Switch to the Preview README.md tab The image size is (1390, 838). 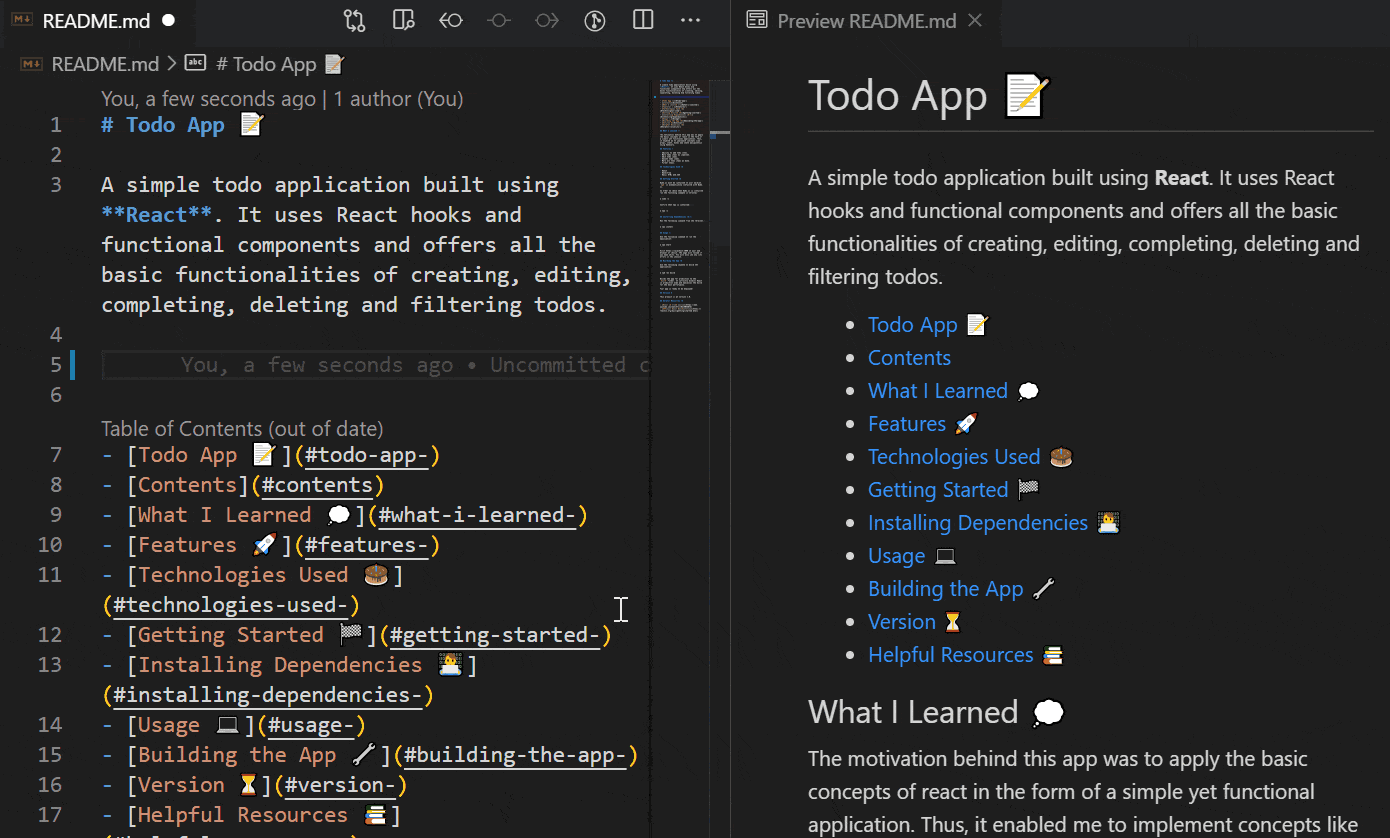(x=866, y=21)
